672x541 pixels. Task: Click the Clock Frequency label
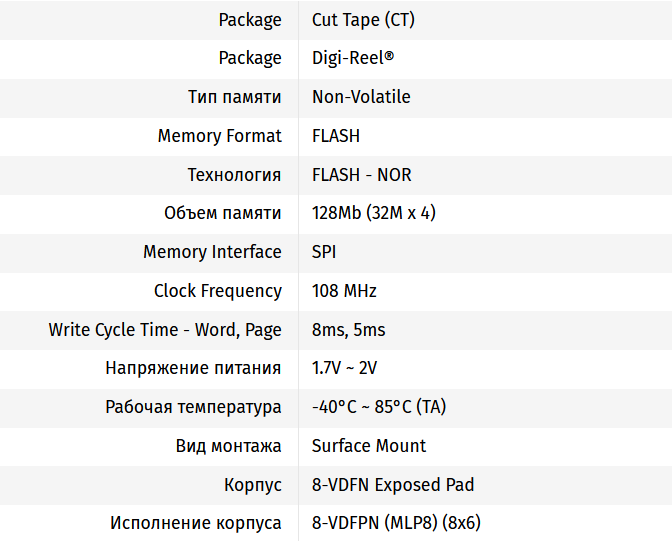coord(217,291)
